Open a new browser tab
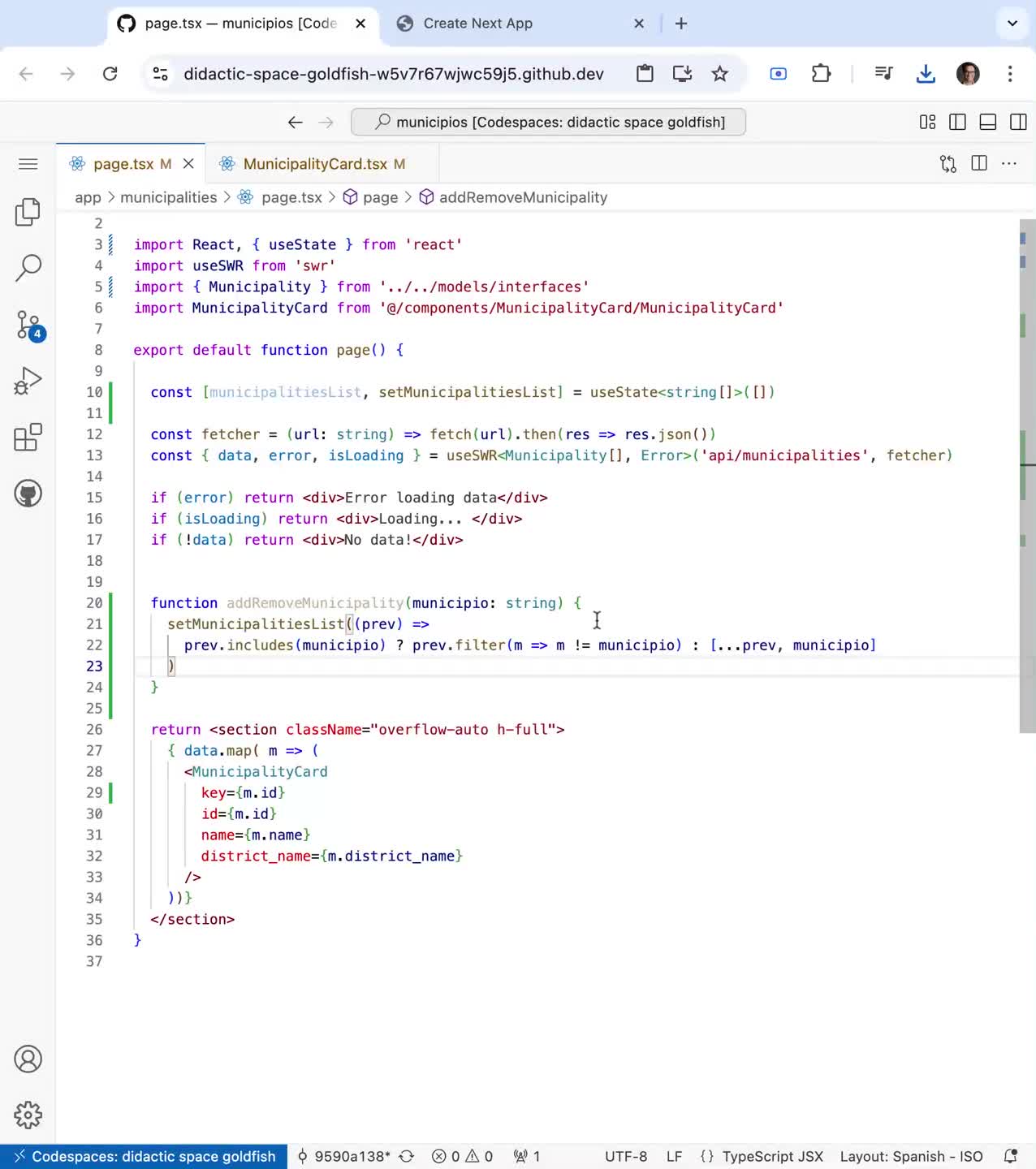 pyautogui.click(x=681, y=24)
